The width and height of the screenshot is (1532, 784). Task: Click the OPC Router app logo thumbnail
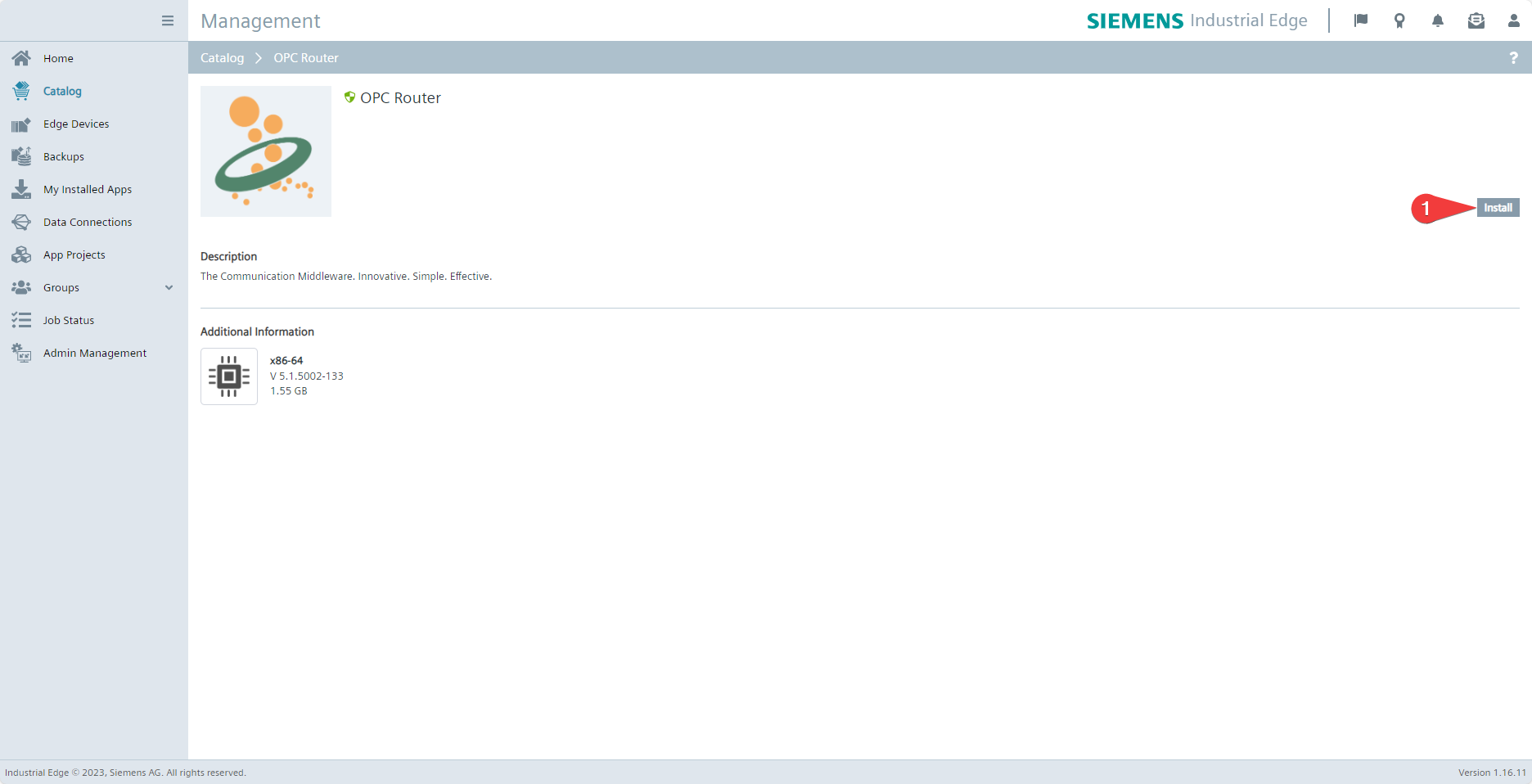(266, 151)
